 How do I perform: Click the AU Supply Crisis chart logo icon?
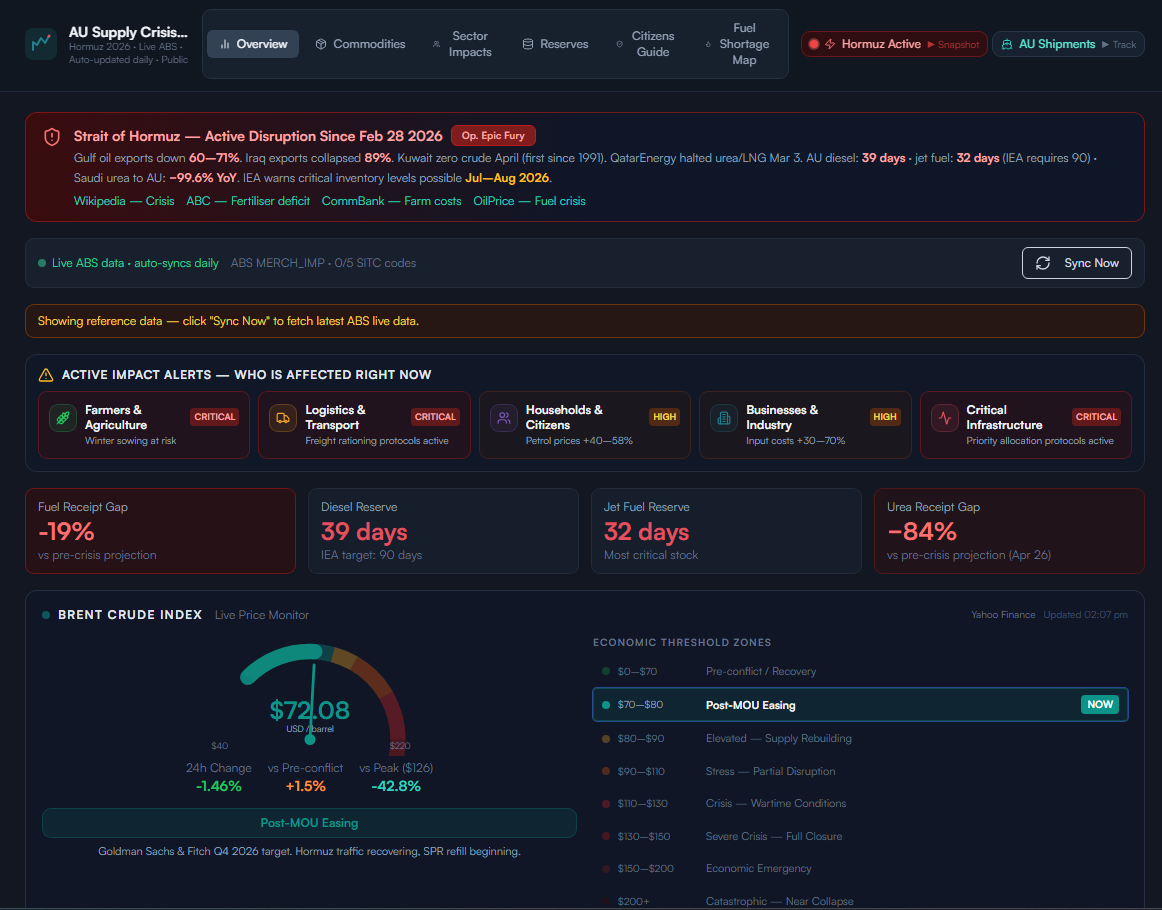(41, 44)
